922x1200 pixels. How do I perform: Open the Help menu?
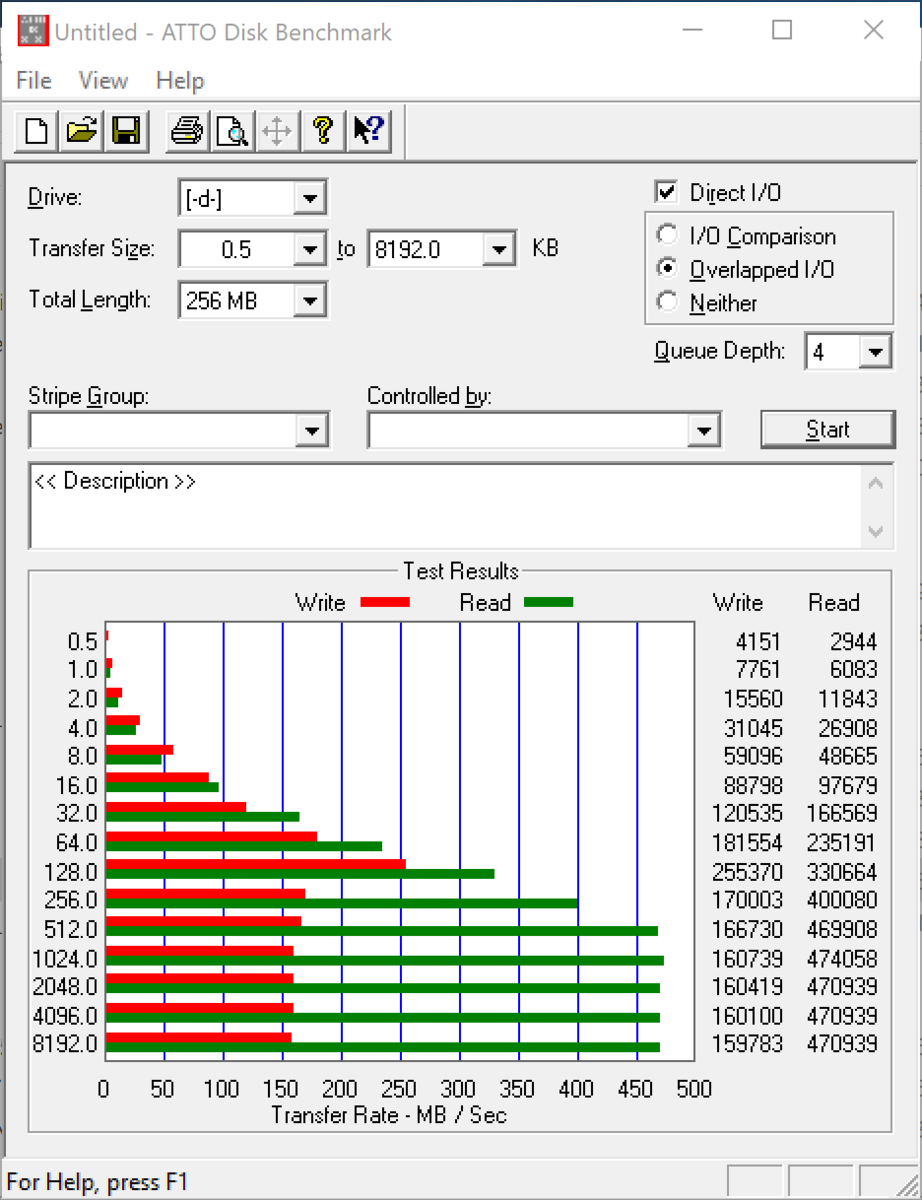click(x=180, y=81)
